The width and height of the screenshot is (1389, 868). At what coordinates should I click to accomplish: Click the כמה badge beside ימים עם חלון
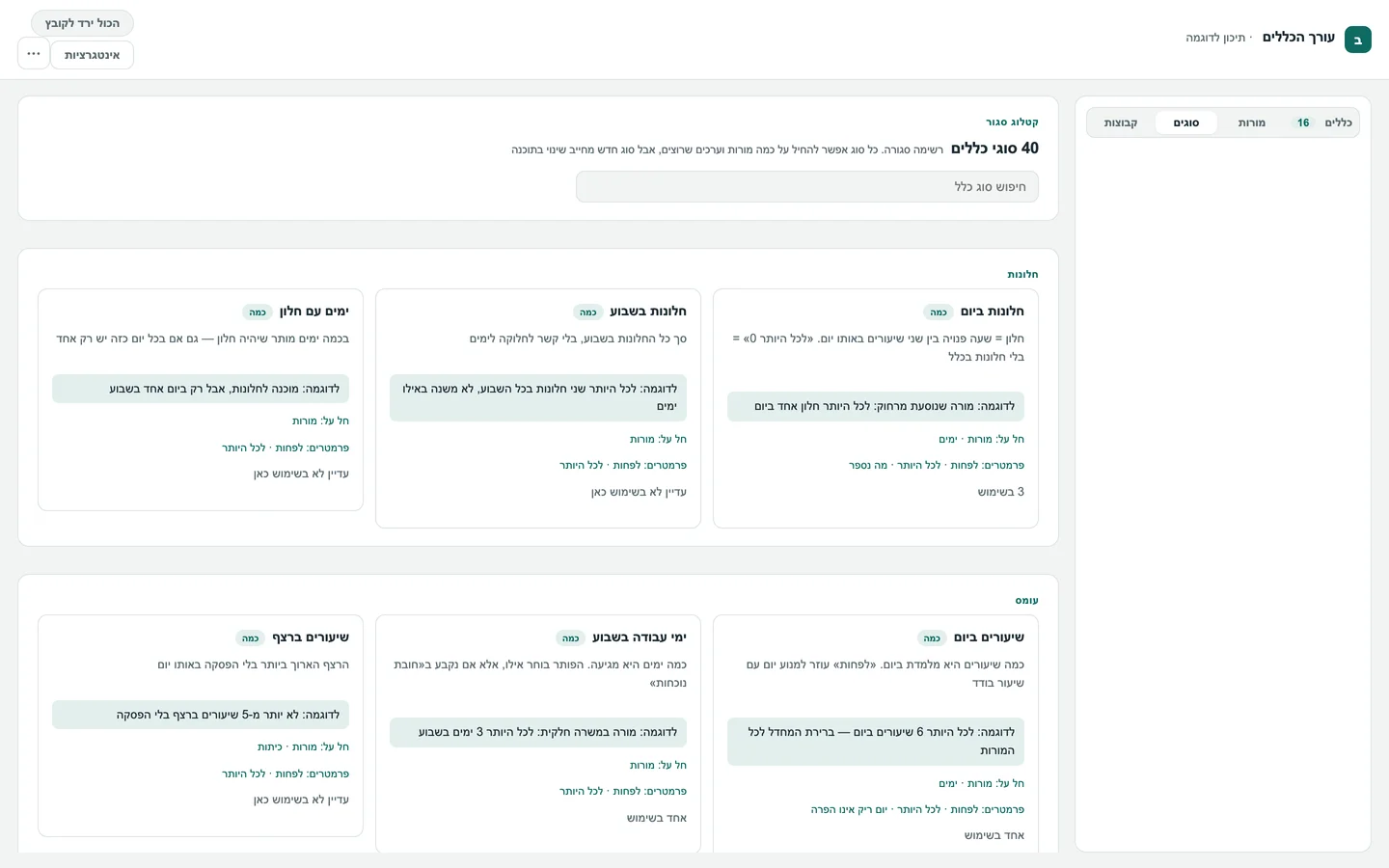point(258,312)
